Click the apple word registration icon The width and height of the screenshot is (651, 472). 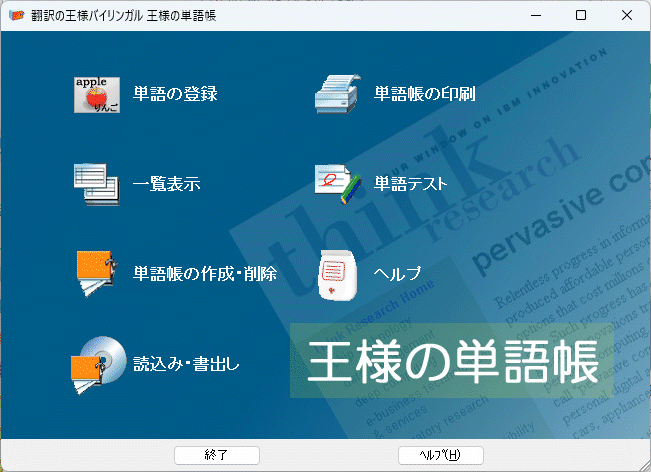coord(97,95)
